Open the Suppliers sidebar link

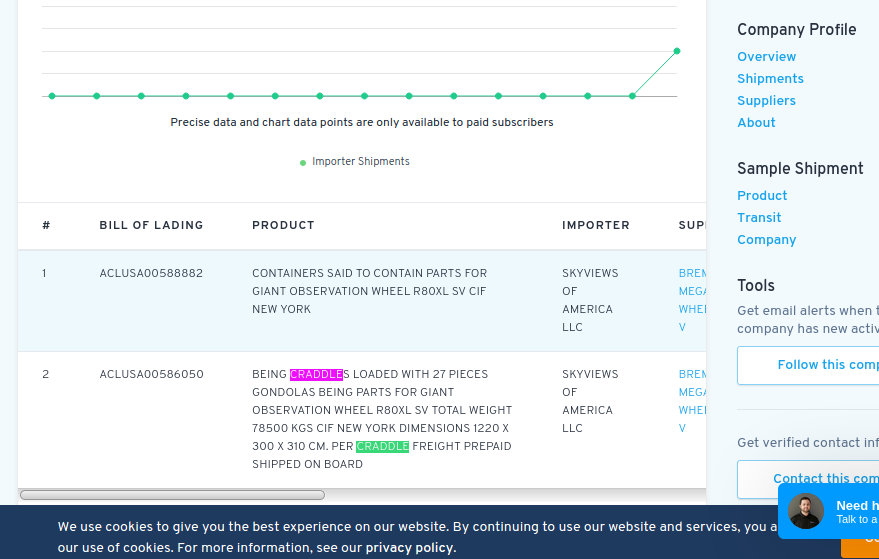(x=766, y=100)
